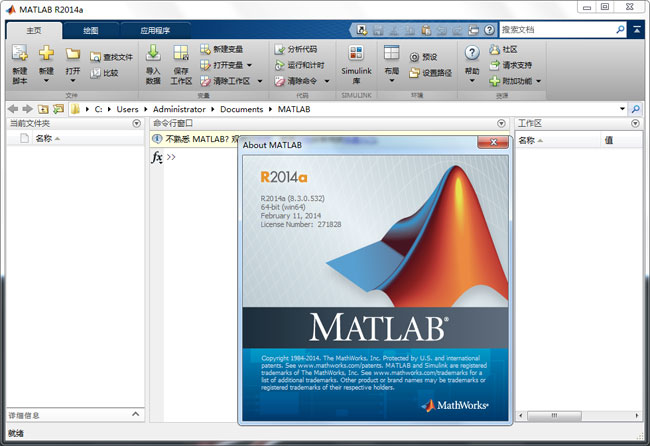
Task: Click Help icon in quick access toolbar
Action: [489, 30]
